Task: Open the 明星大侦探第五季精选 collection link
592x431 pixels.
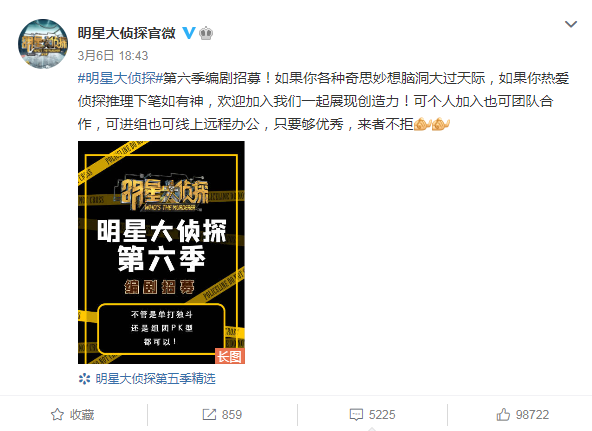Action: [x=156, y=379]
